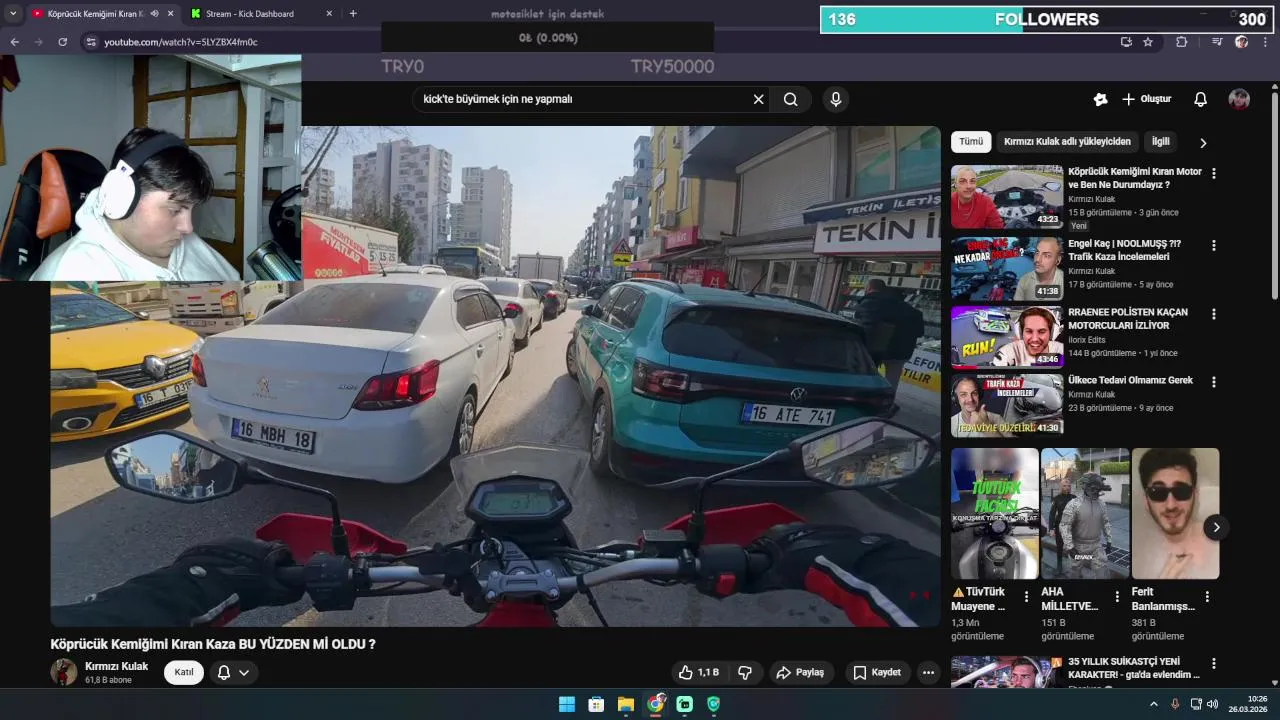Open options for '35 YILLIK SUİKASTÇI' video
This screenshot has width=1280, height=720.
[x=1214, y=663]
